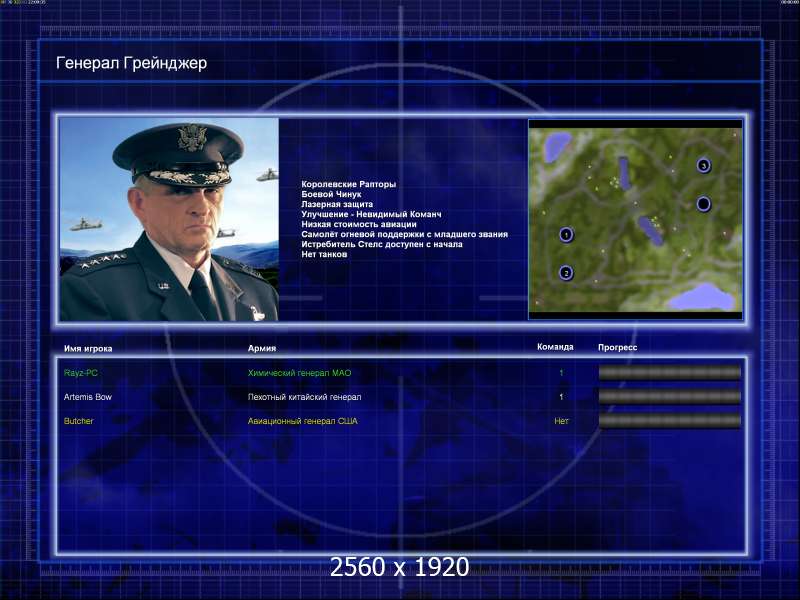Click start position marker 2 on minimap
This screenshot has height=600, width=800.
coord(566,273)
